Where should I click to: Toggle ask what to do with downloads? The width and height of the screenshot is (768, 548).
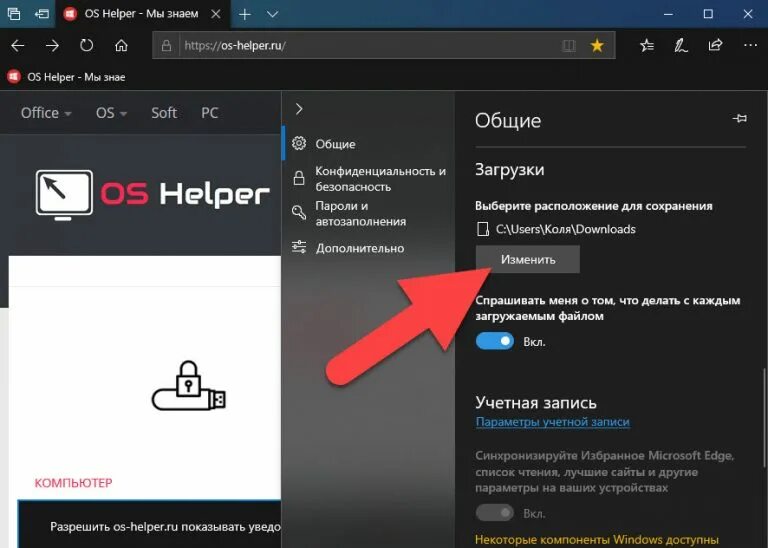tap(495, 341)
